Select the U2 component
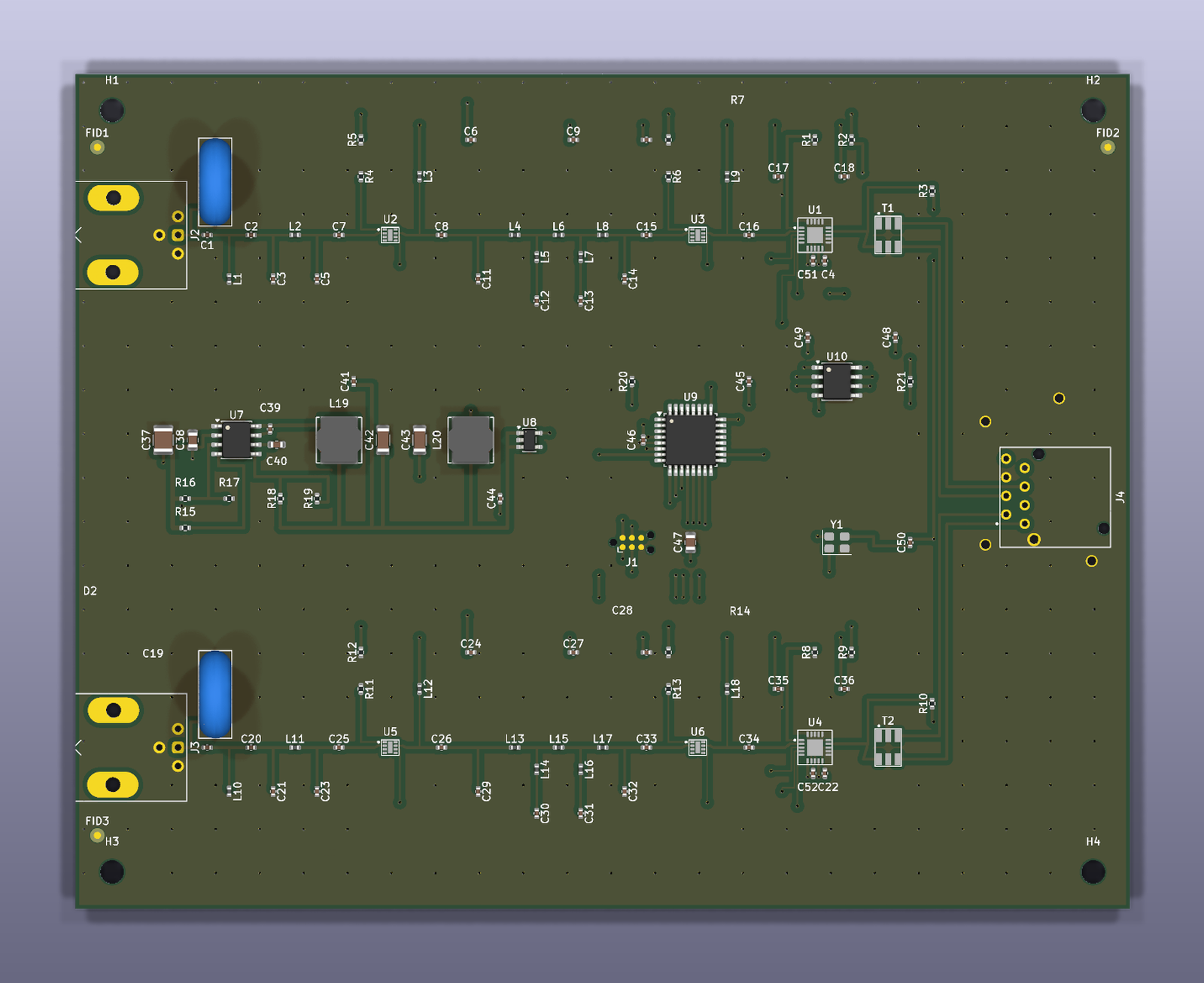This screenshot has height=983, width=1204. point(390,235)
